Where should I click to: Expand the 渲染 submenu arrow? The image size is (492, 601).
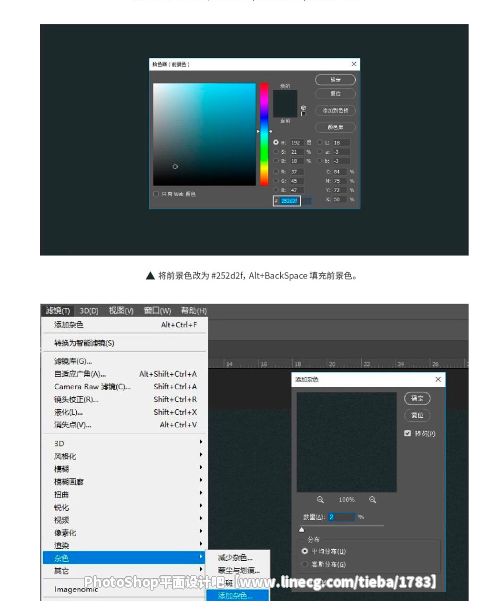201,544
